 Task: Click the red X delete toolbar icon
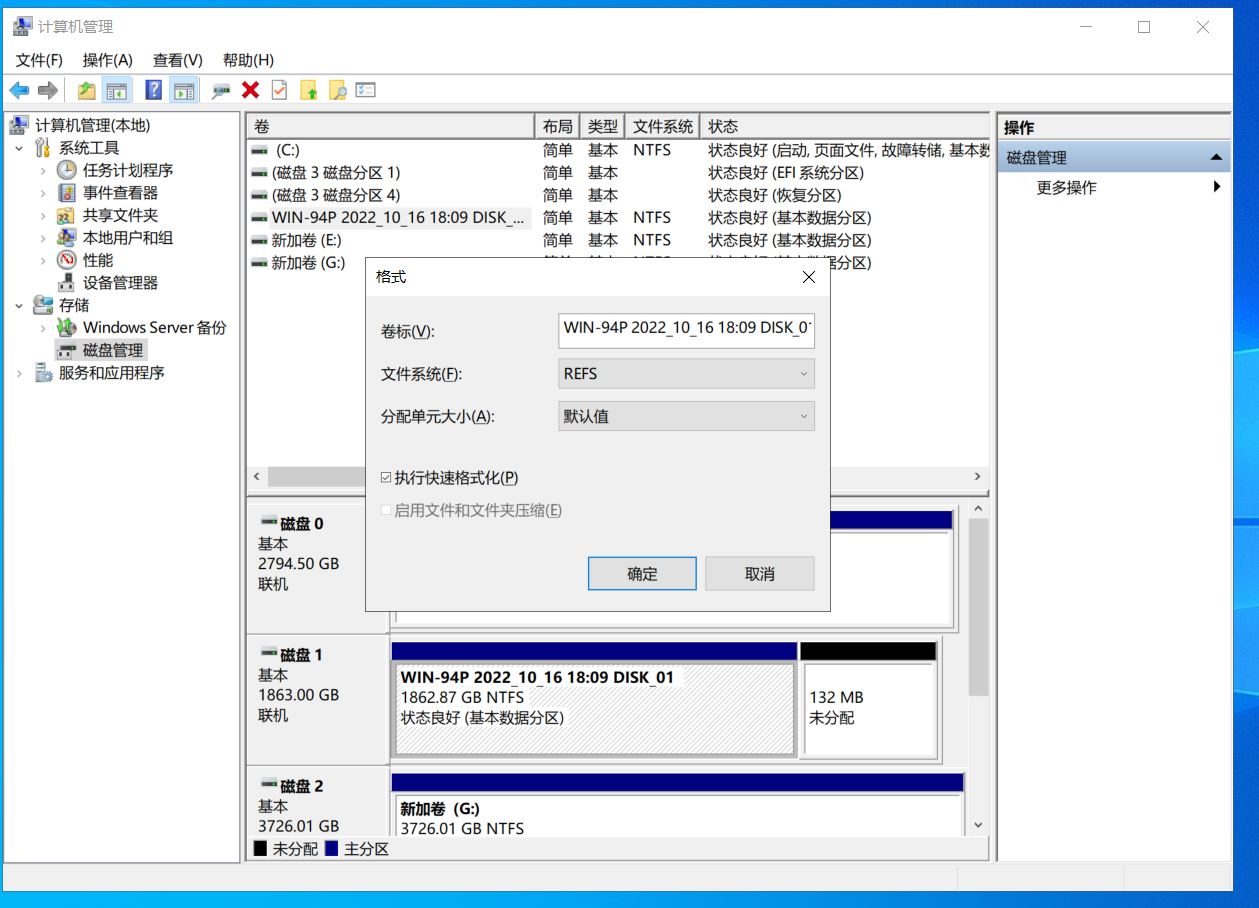coord(250,90)
